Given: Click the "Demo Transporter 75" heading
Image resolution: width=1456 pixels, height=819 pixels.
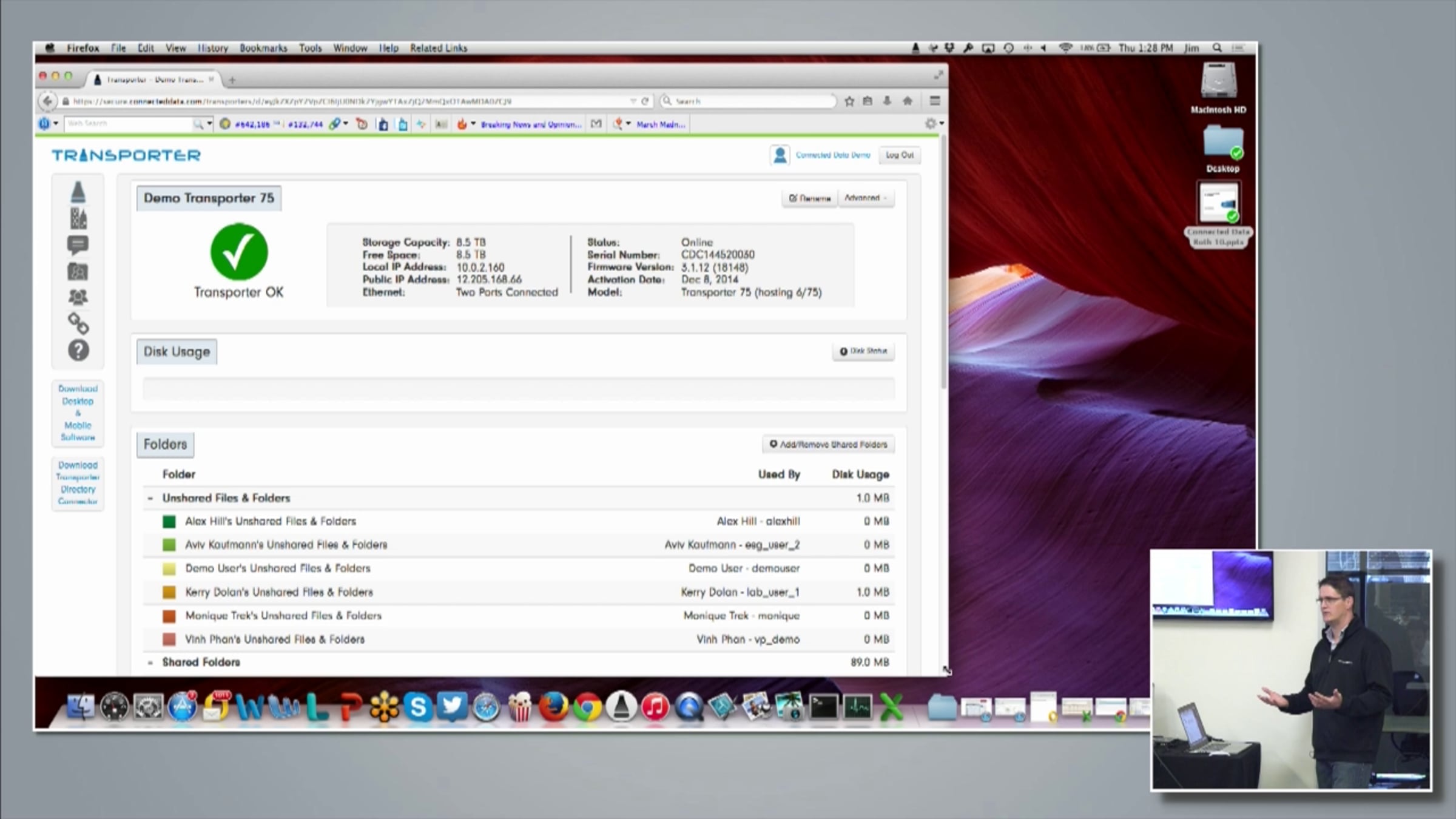Looking at the screenshot, I should coord(209,198).
